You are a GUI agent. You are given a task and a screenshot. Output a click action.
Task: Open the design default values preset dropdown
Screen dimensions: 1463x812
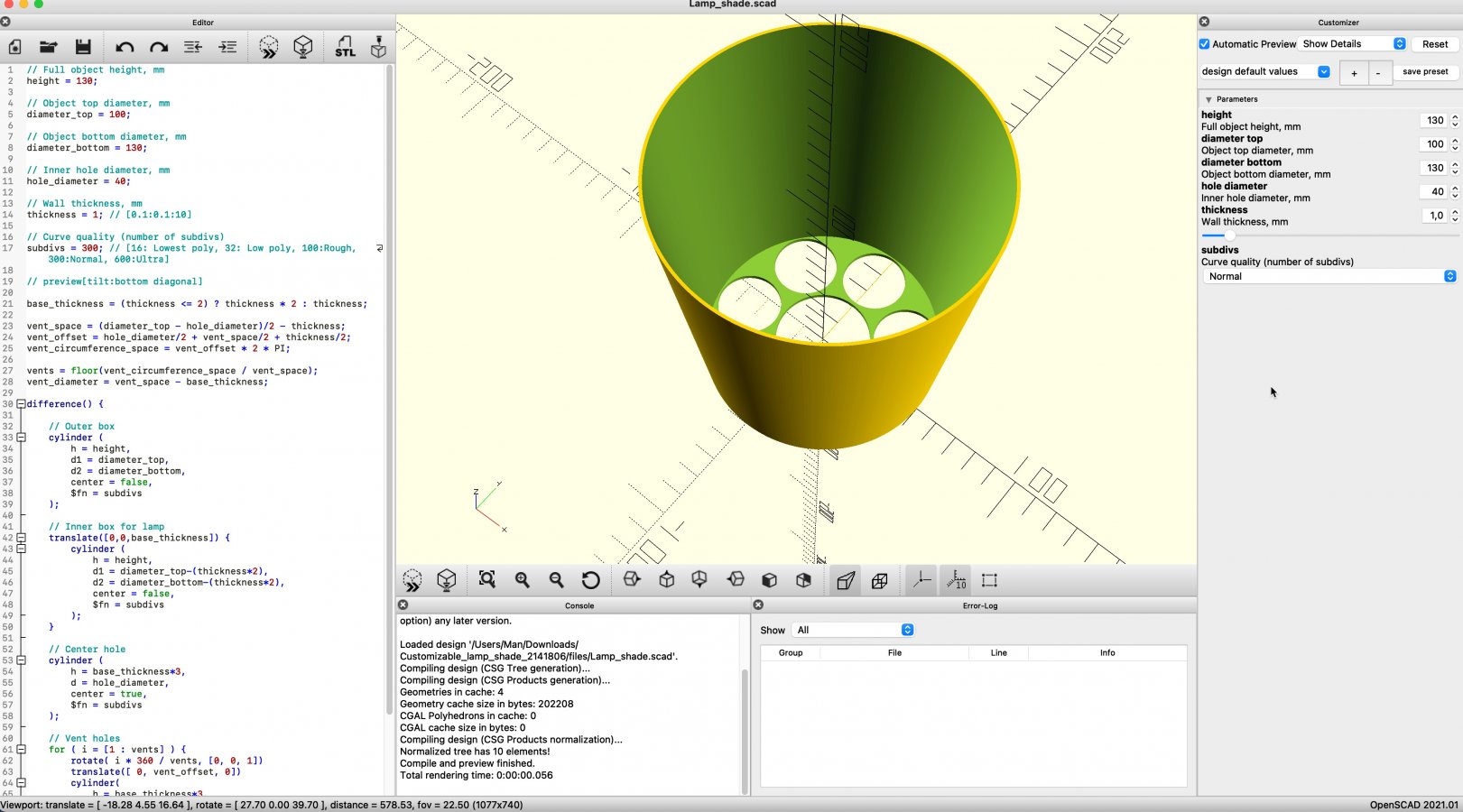(x=1265, y=71)
